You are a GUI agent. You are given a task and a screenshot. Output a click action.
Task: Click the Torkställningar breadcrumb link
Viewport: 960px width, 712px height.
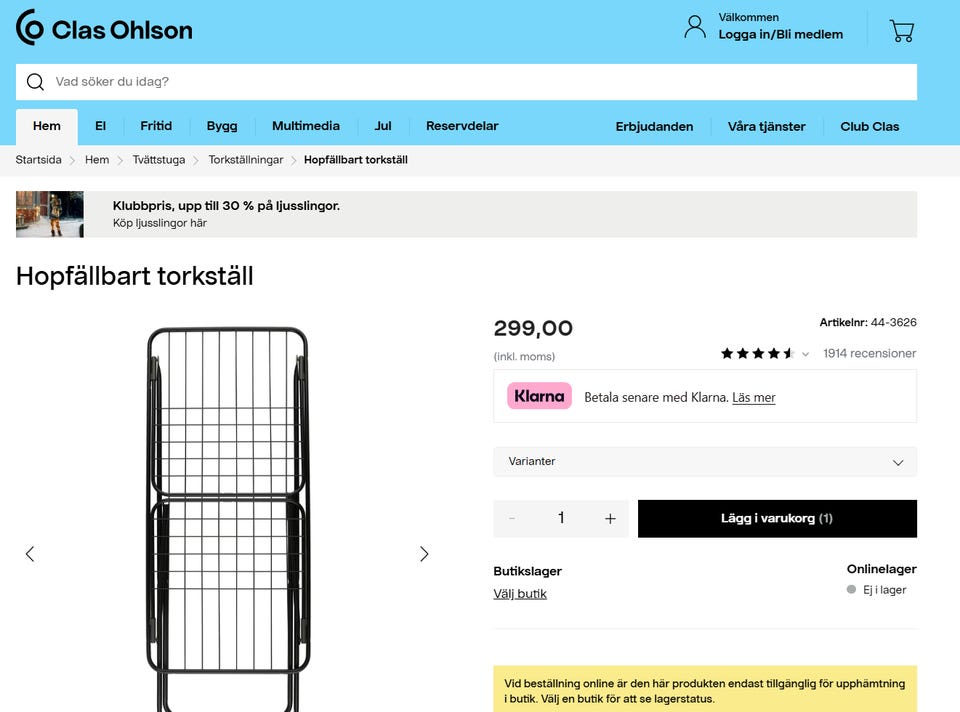tap(246, 160)
